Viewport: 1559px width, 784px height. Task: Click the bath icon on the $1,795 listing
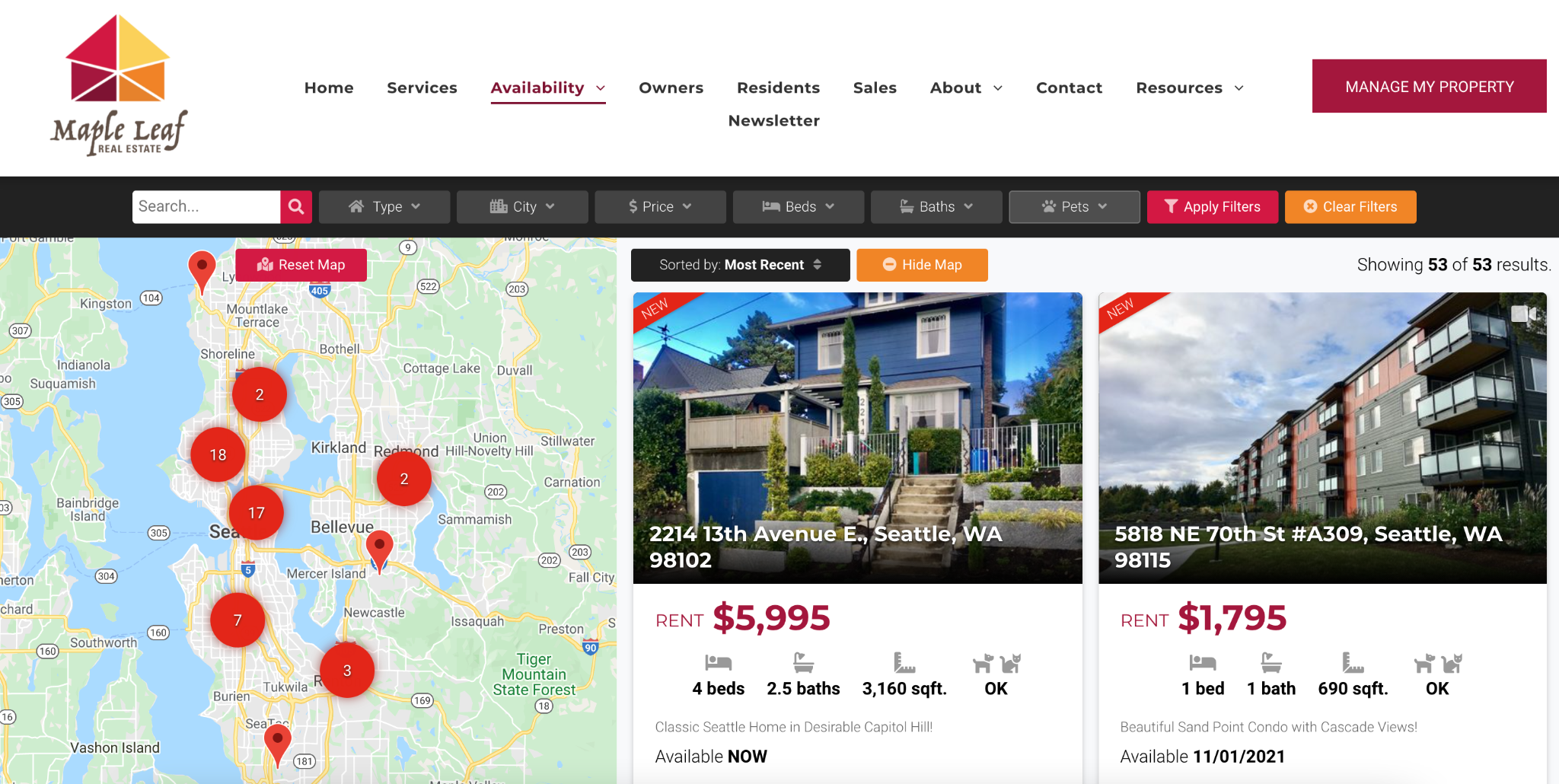tap(1271, 663)
